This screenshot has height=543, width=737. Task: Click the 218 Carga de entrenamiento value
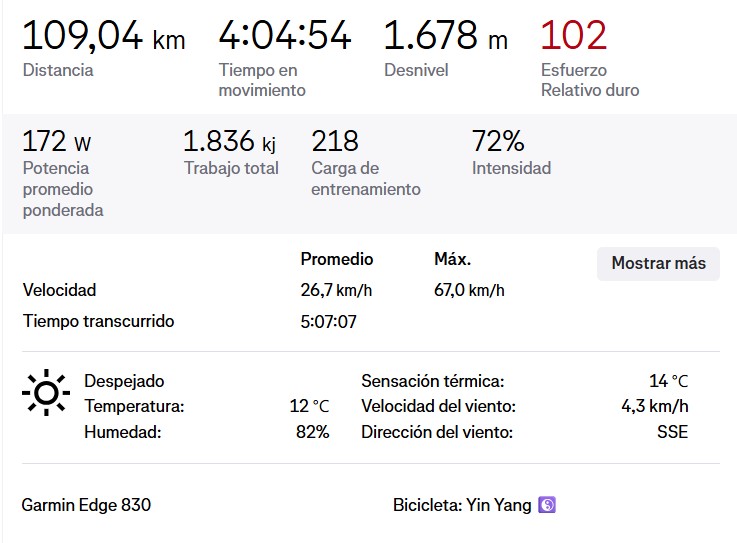[335, 141]
